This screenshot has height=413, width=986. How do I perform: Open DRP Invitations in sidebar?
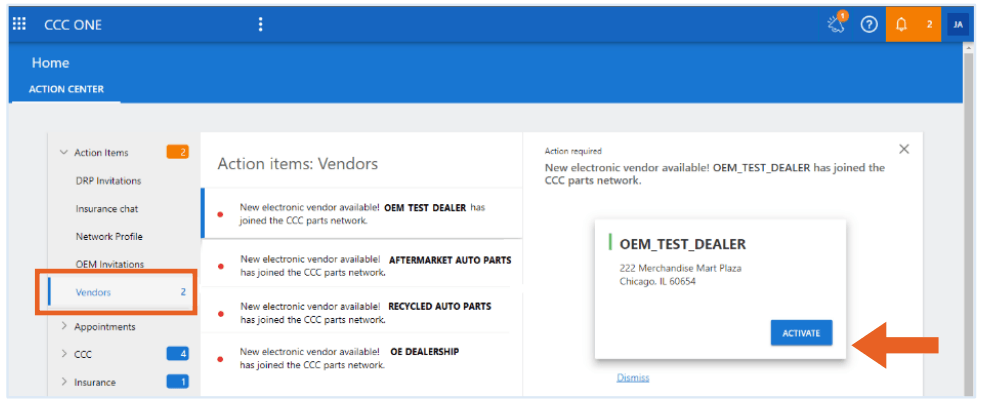108,180
